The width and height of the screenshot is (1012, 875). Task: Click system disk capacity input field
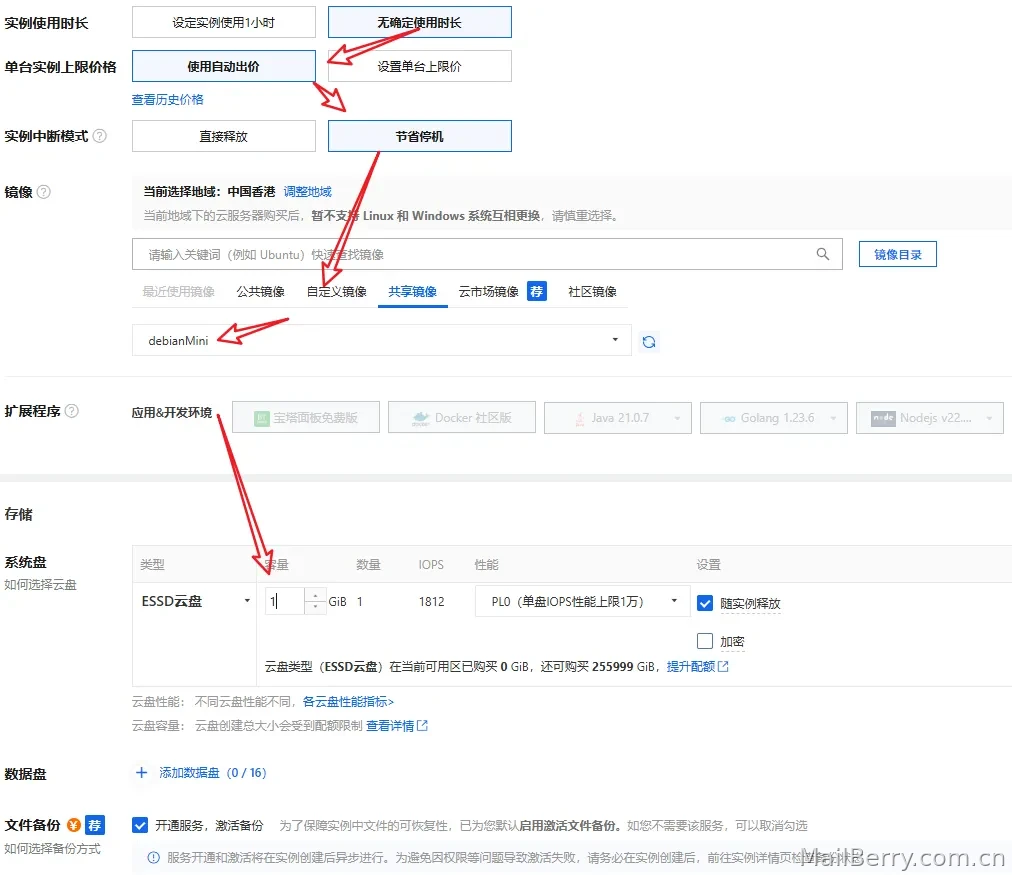(x=285, y=601)
